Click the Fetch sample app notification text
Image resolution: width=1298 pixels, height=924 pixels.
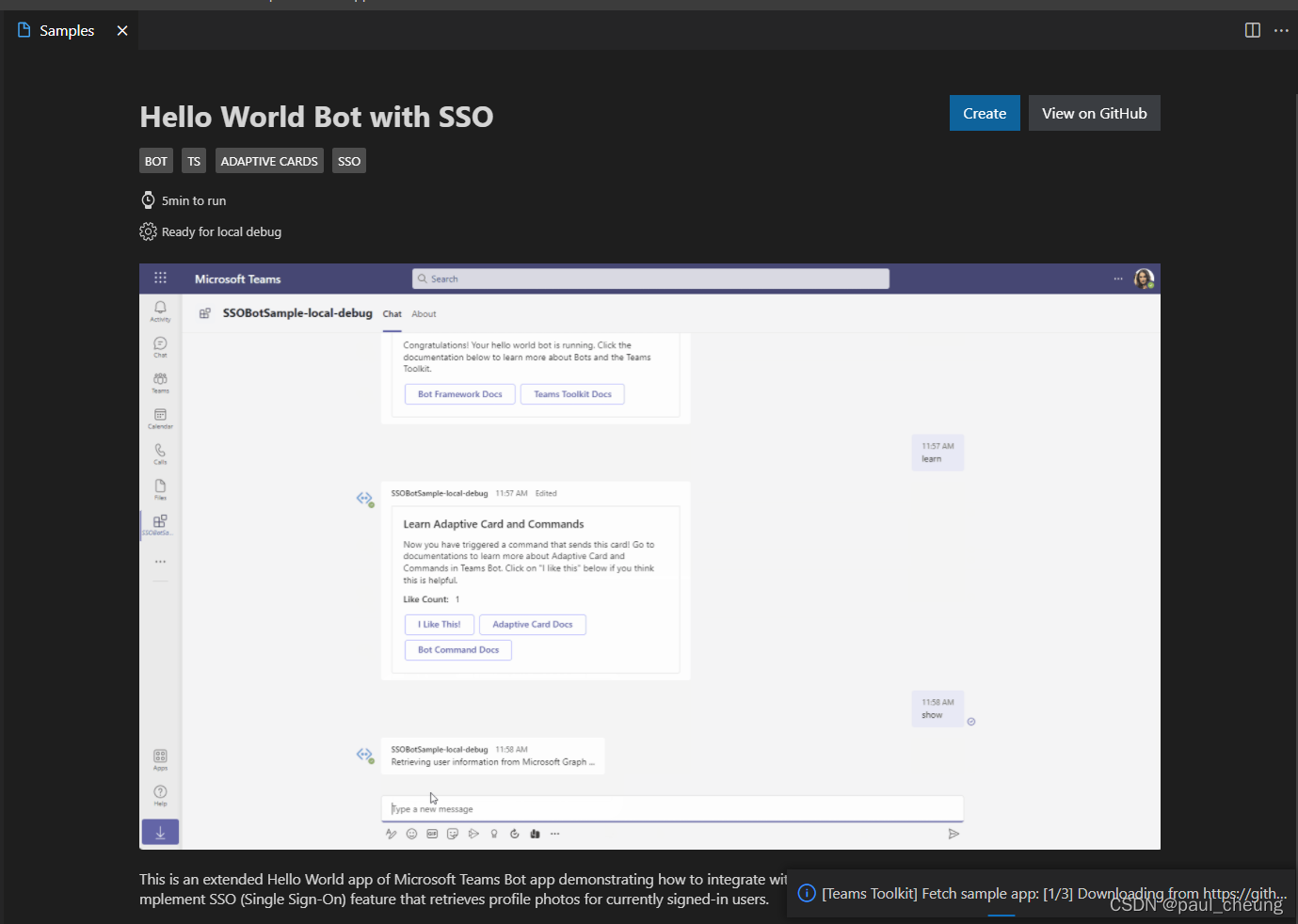[1053, 893]
